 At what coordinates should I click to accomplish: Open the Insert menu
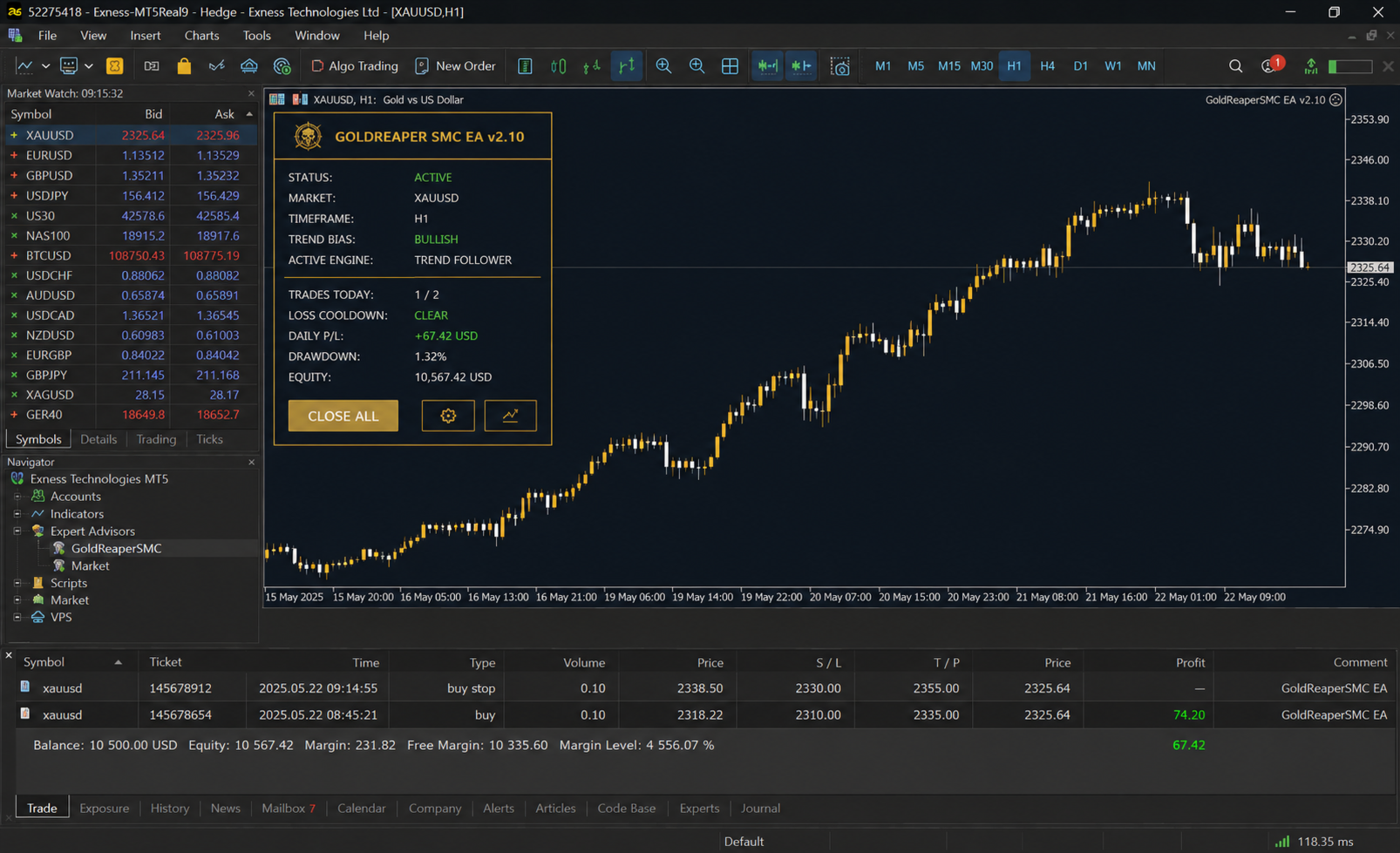pyautogui.click(x=145, y=36)
